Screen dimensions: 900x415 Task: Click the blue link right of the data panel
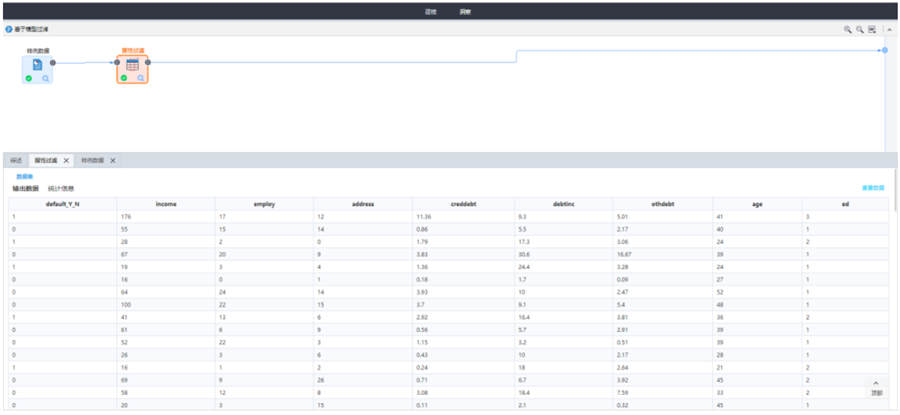point(872,187)
